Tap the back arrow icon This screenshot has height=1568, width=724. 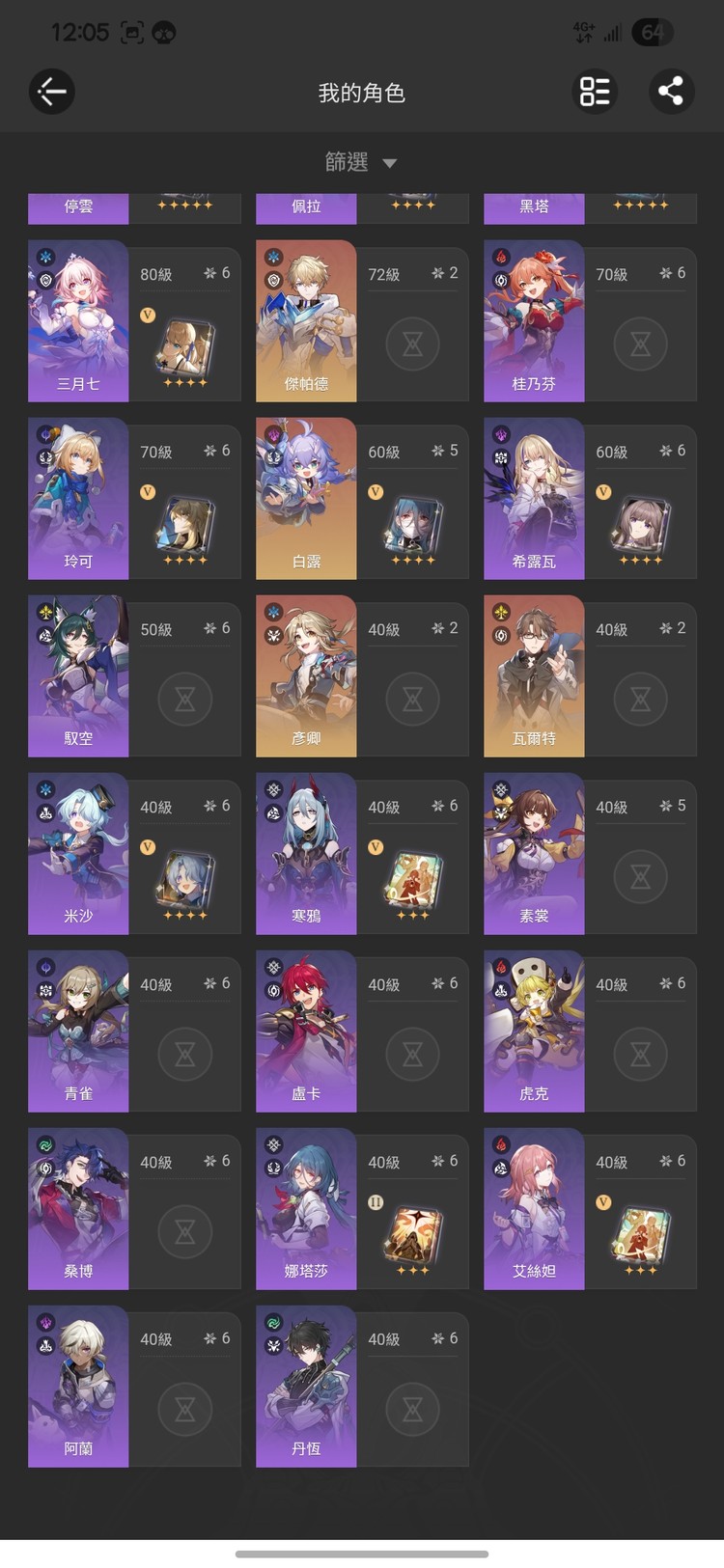click(x=52, y=93)
